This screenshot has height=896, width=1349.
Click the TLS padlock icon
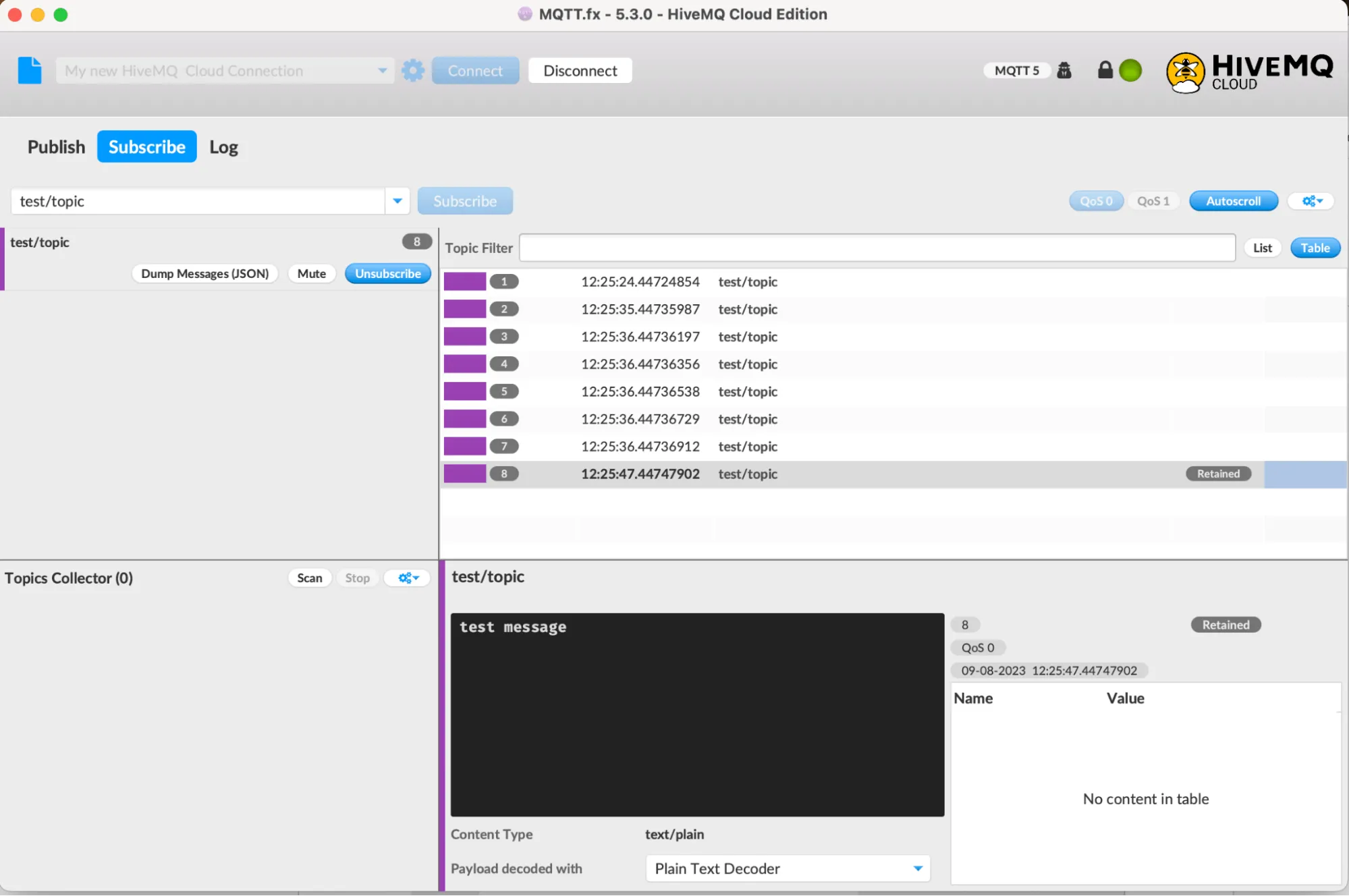point(1105,70)
